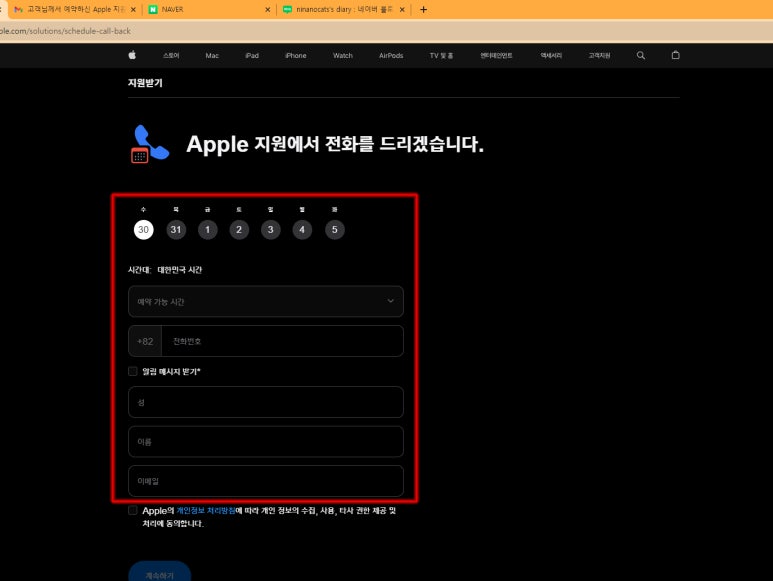Focus the 이름 first name field
This screenshot has width=773, height=581.
pos(266,442)
